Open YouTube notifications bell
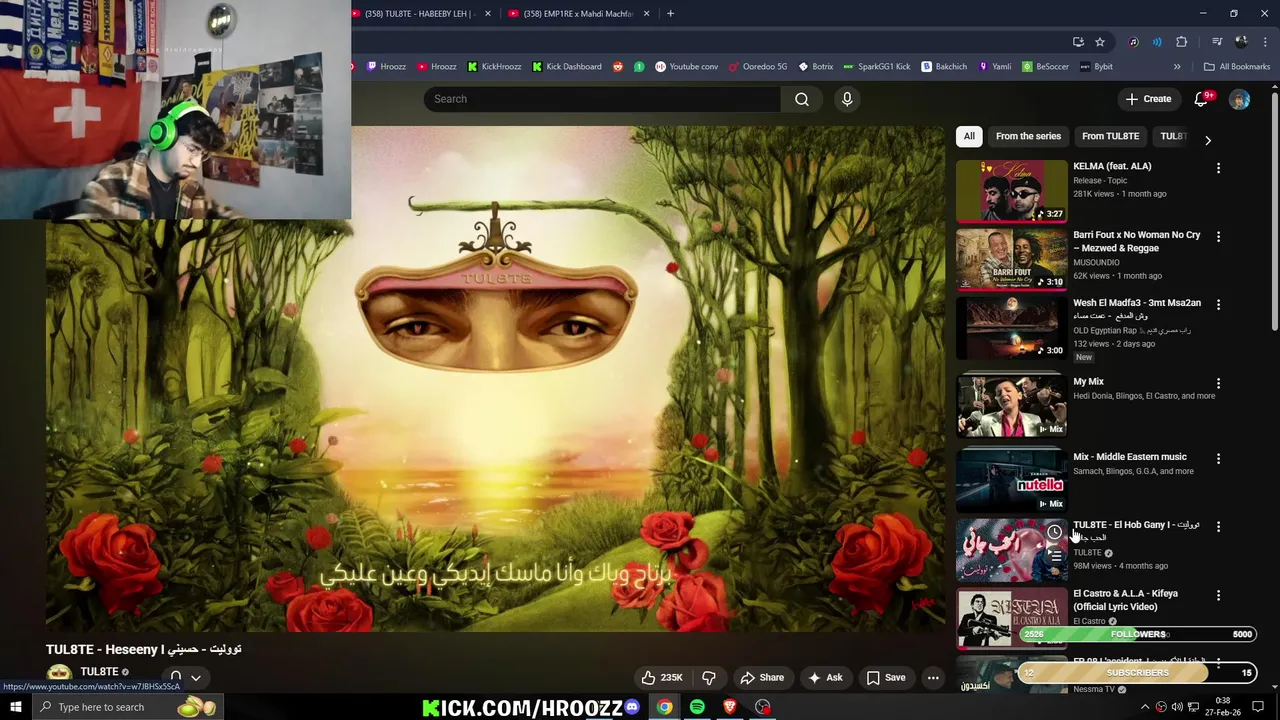Image resolution: width=1280 pixels, height=720 pixels. pos(1202,99)
